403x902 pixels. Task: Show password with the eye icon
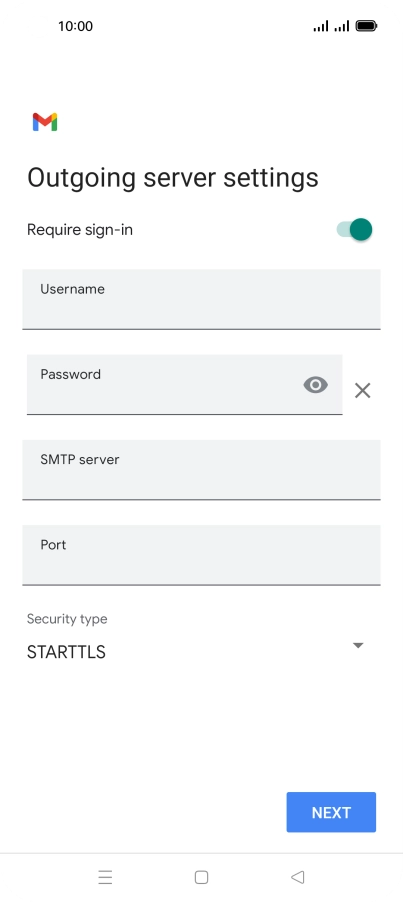316,385
